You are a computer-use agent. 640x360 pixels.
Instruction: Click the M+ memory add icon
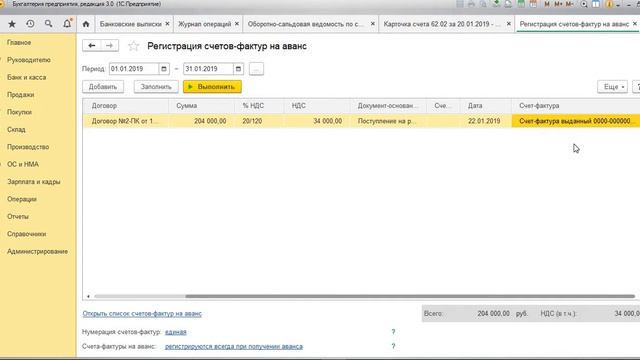558,4
